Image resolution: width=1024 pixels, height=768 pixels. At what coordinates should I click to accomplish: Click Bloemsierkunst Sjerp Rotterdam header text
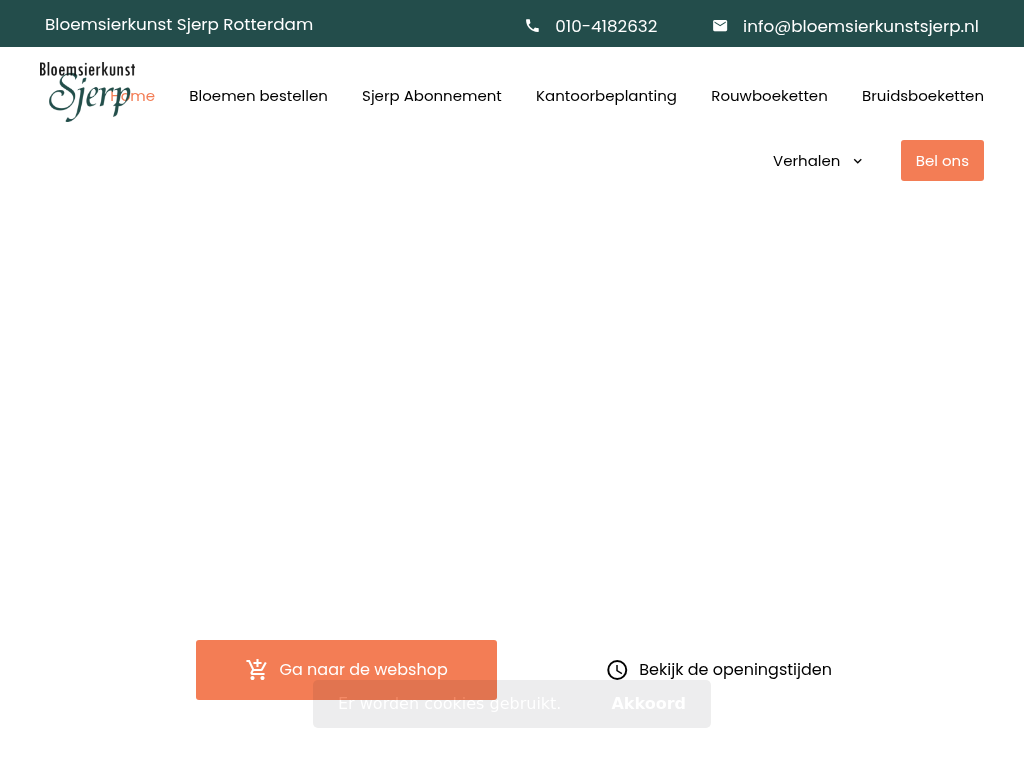pyautogui.click(x=179, y=24)
